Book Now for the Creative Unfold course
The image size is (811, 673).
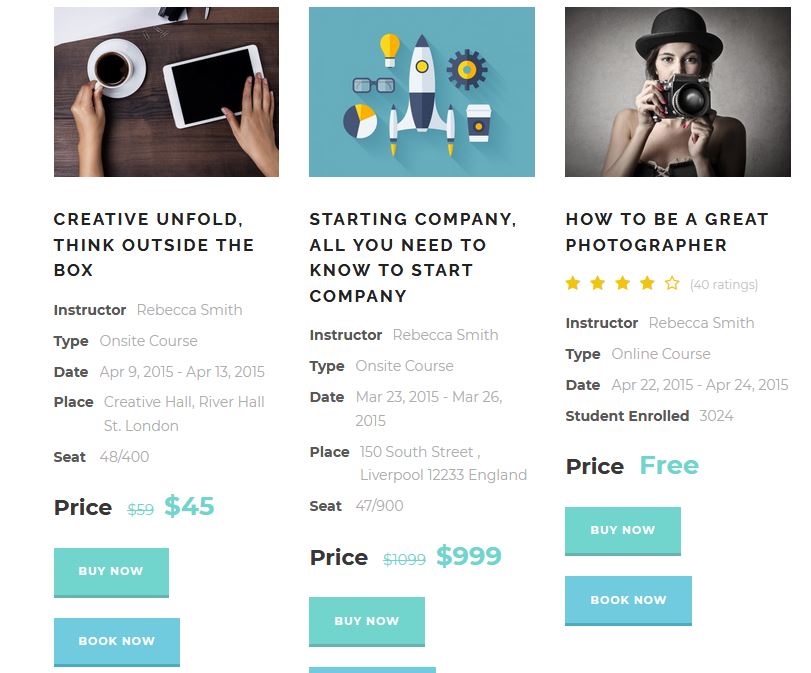pos(117,642)
